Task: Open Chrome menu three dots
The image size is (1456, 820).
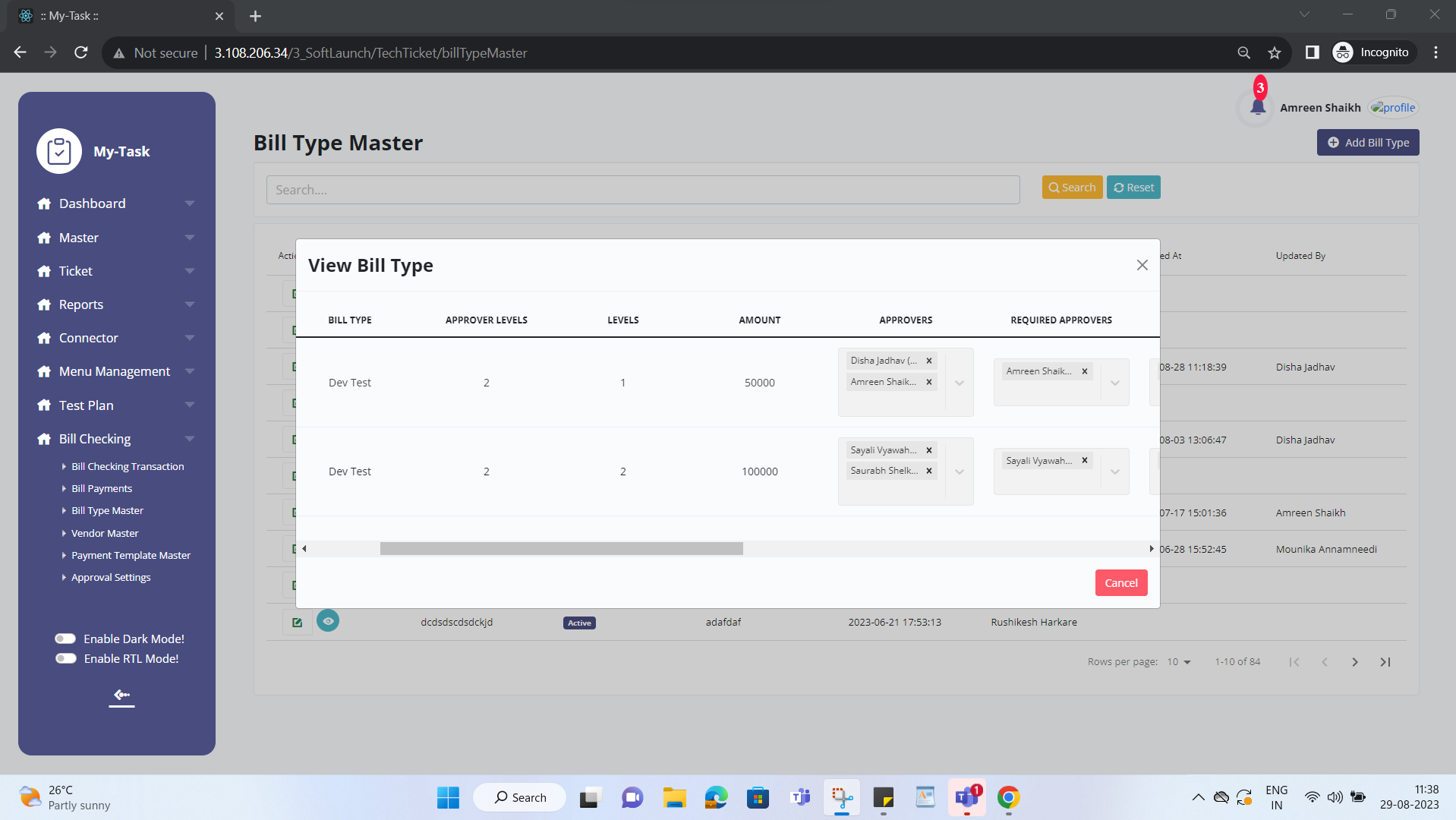Action: [1436, 52]
